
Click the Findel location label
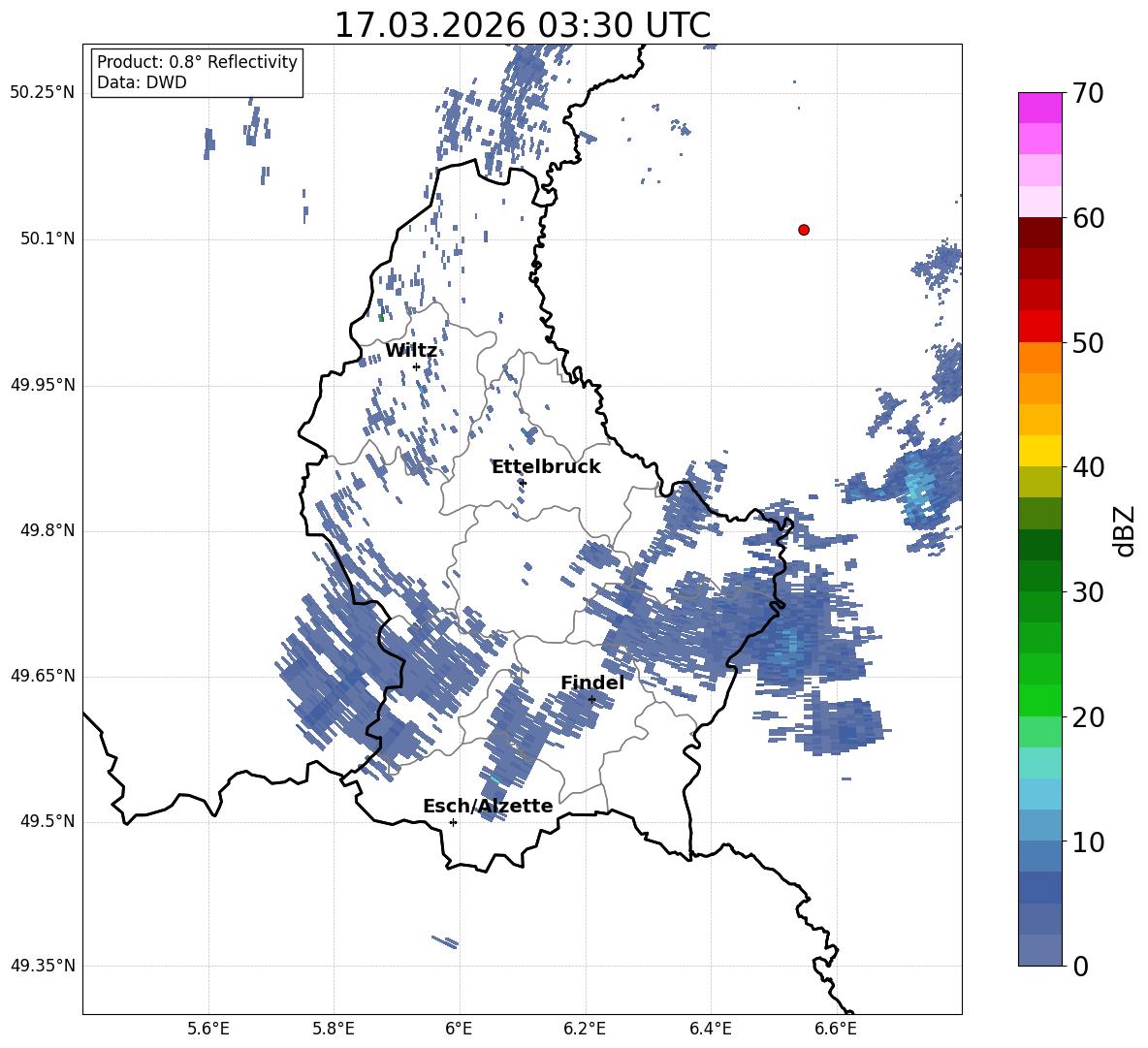(x=592, y=683)
